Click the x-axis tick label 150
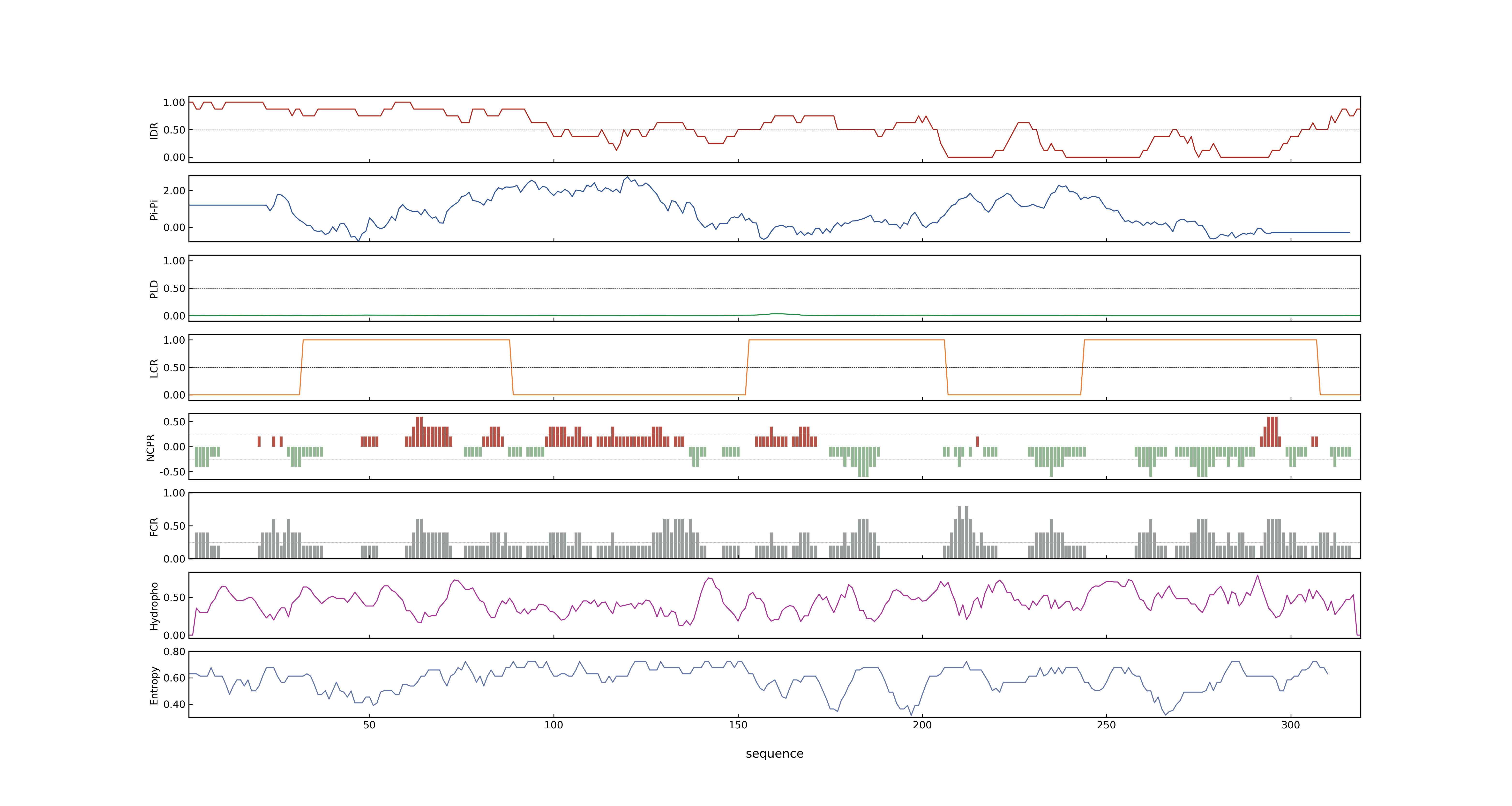 pos(738,725)
